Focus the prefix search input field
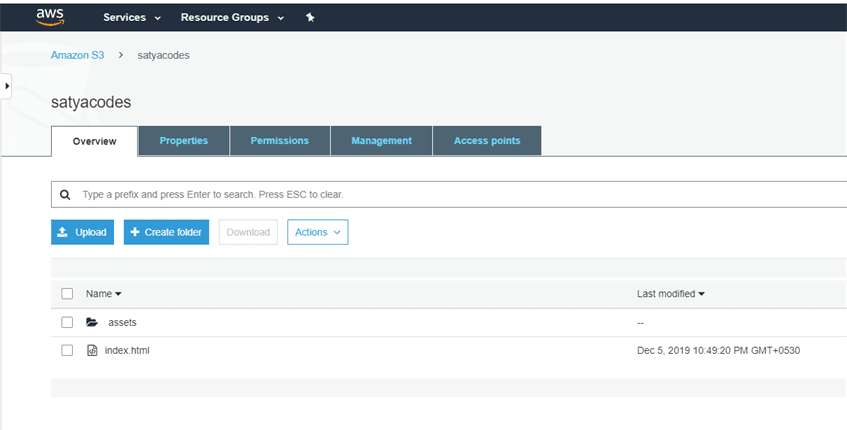The image size is (847, 430). [x=450, y=194]
